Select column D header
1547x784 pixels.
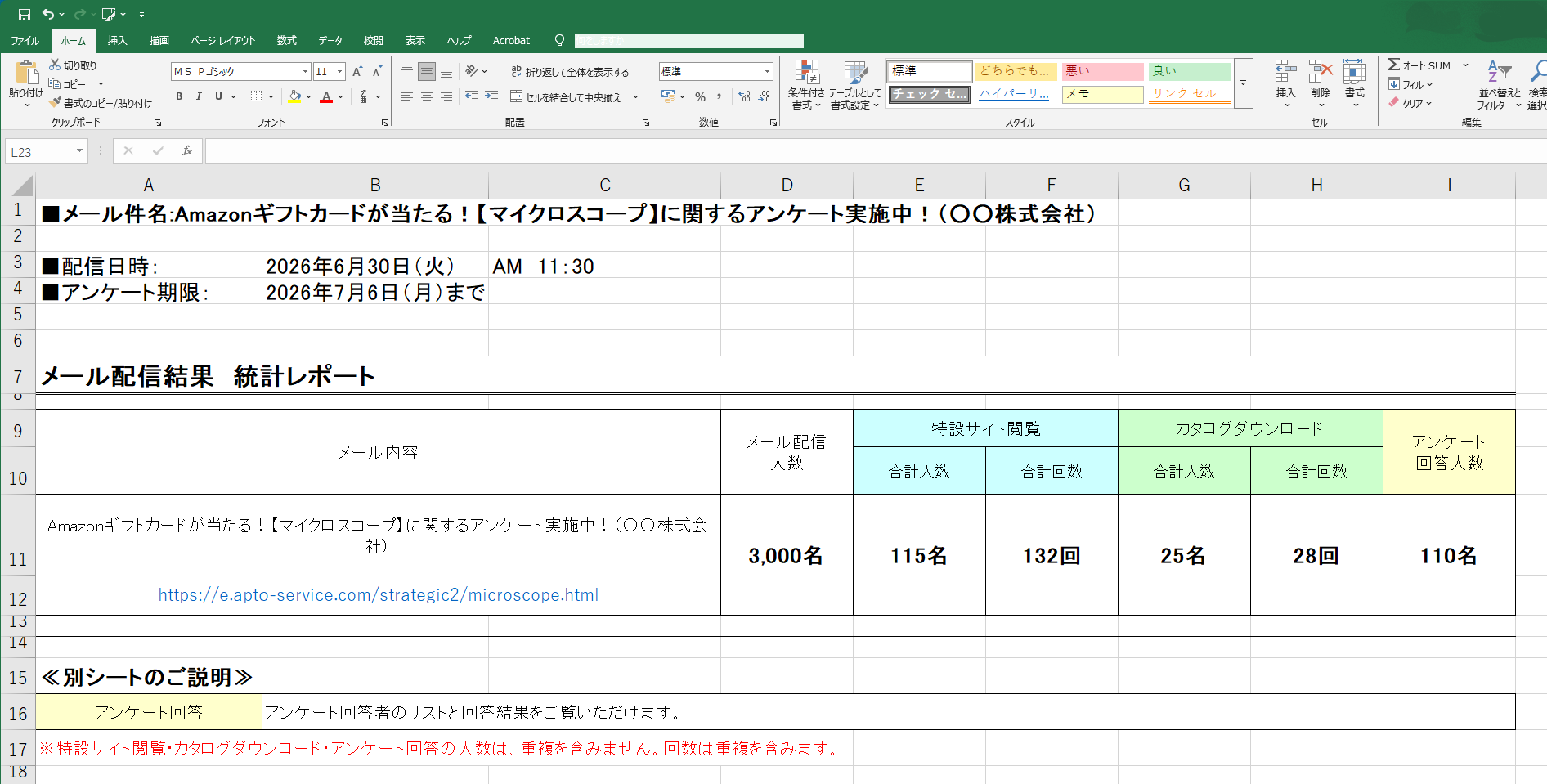[x=787, y=186]
